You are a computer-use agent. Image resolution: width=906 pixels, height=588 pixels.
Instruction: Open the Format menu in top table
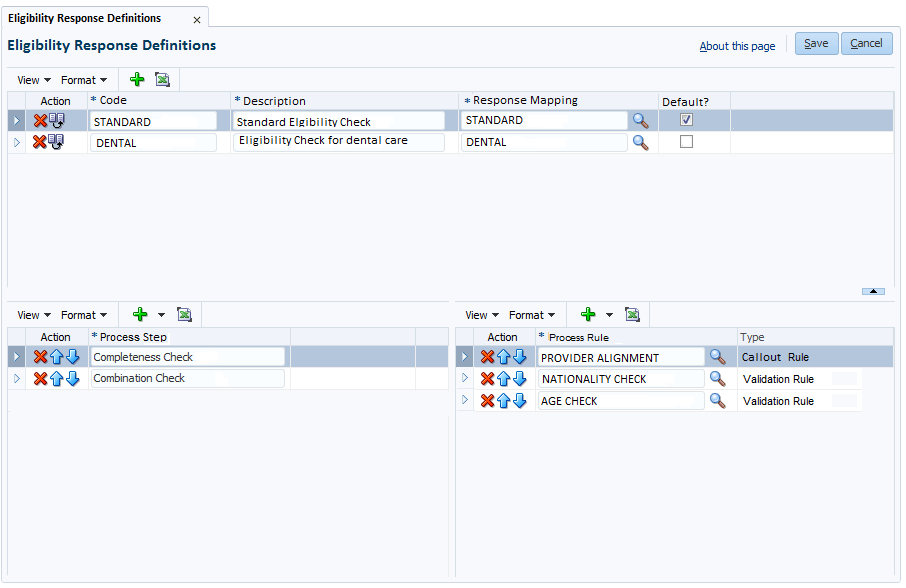click(84, 80)
